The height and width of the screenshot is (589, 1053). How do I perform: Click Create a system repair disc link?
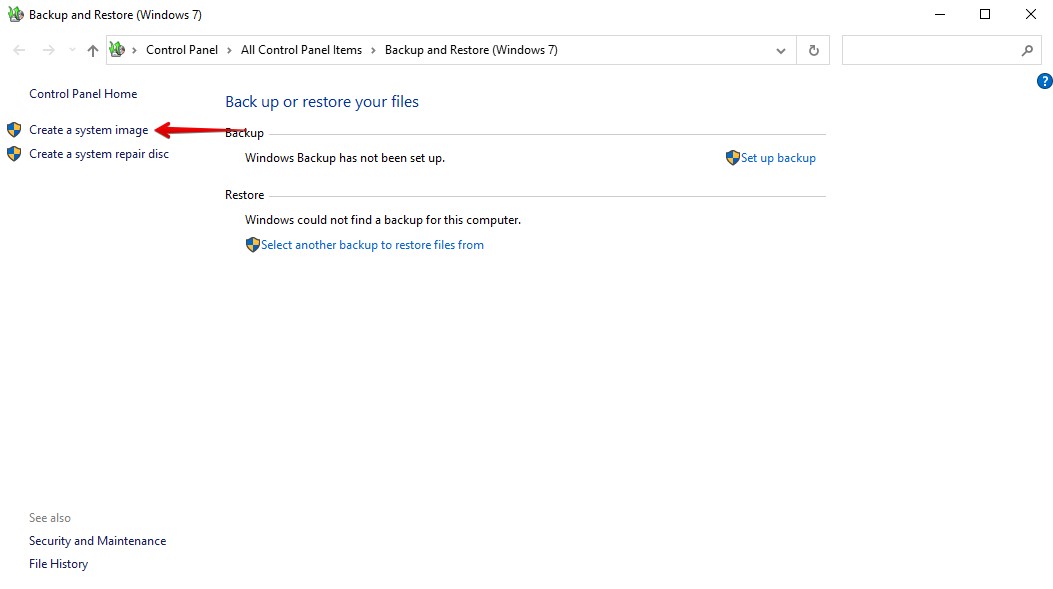pyautogui.click(x=99, y=154)
